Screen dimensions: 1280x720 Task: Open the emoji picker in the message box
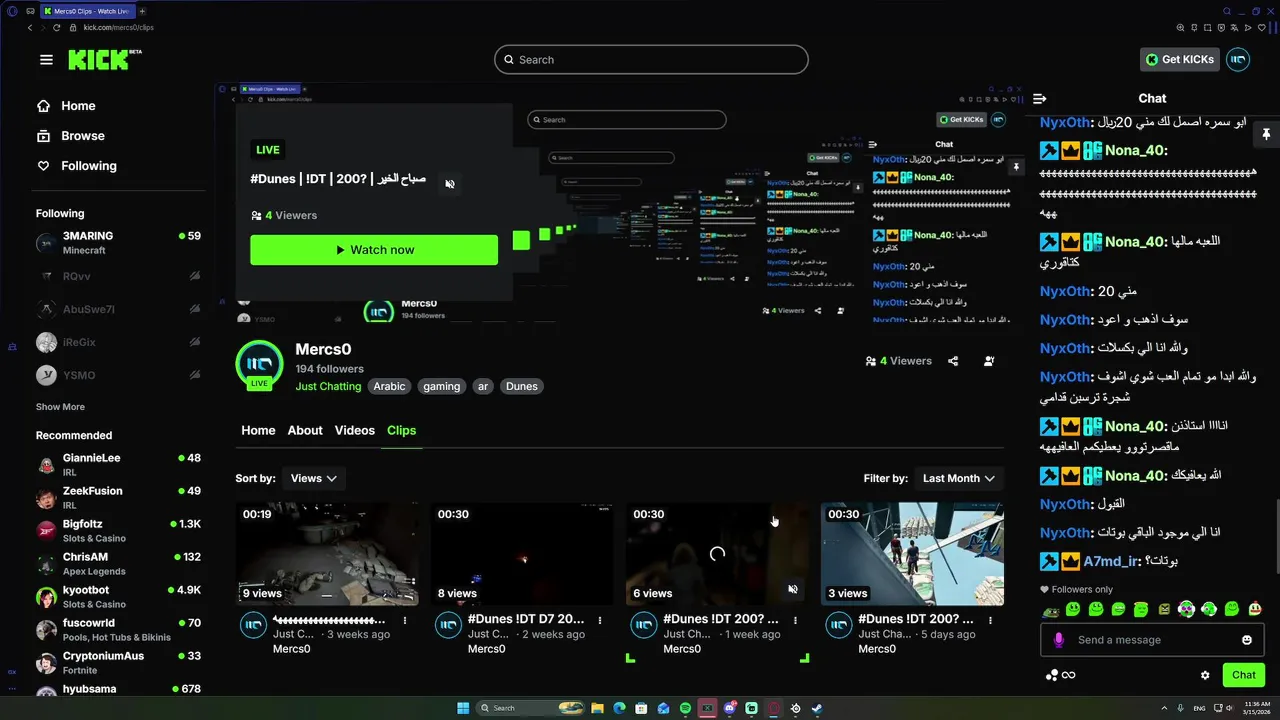1247,640
